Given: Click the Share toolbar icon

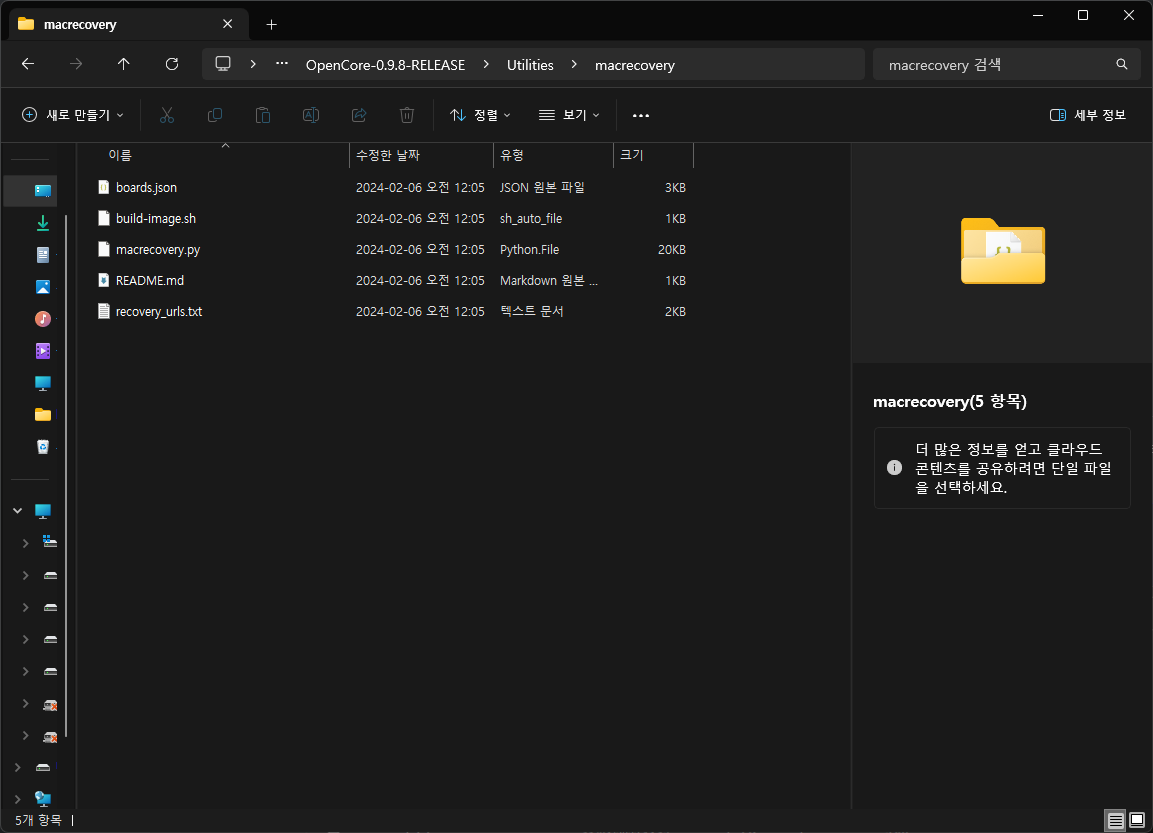Looking at the screenshot, I should tap(359, 115).
